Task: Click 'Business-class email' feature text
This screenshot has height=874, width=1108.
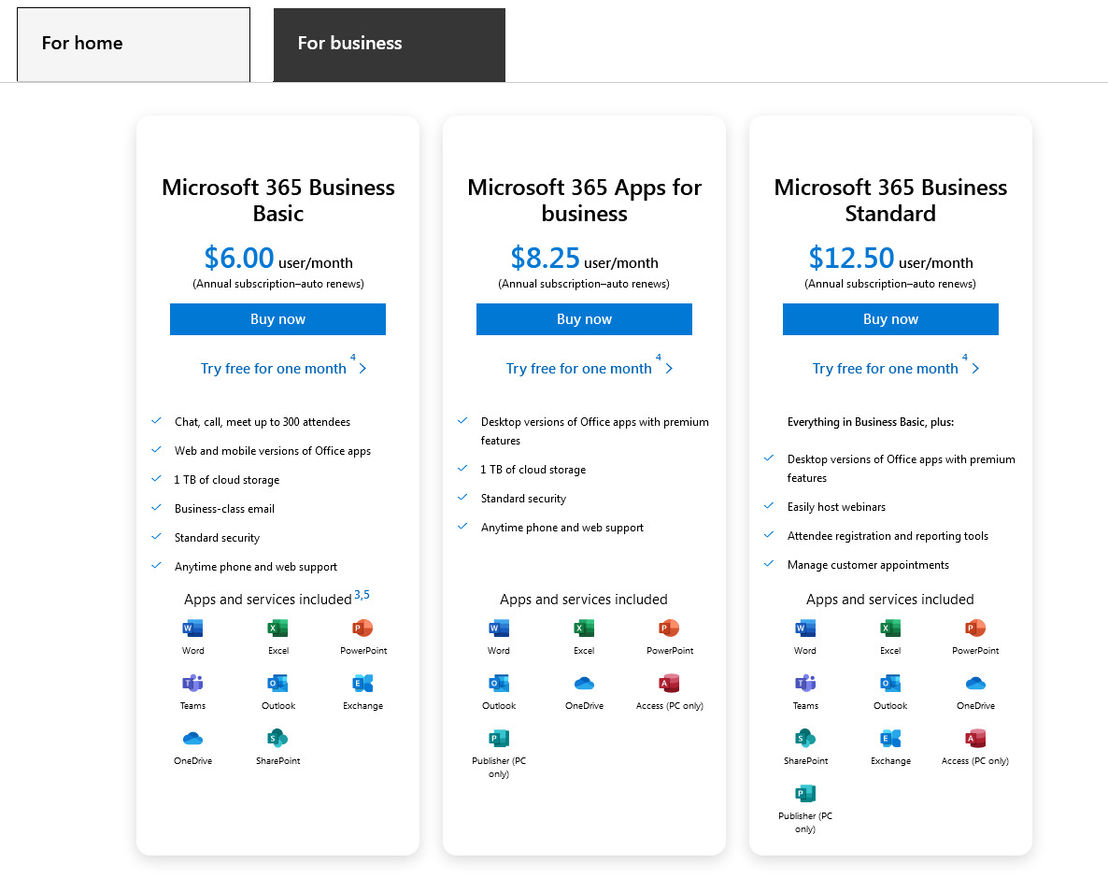Action: [x=224, y=509]
